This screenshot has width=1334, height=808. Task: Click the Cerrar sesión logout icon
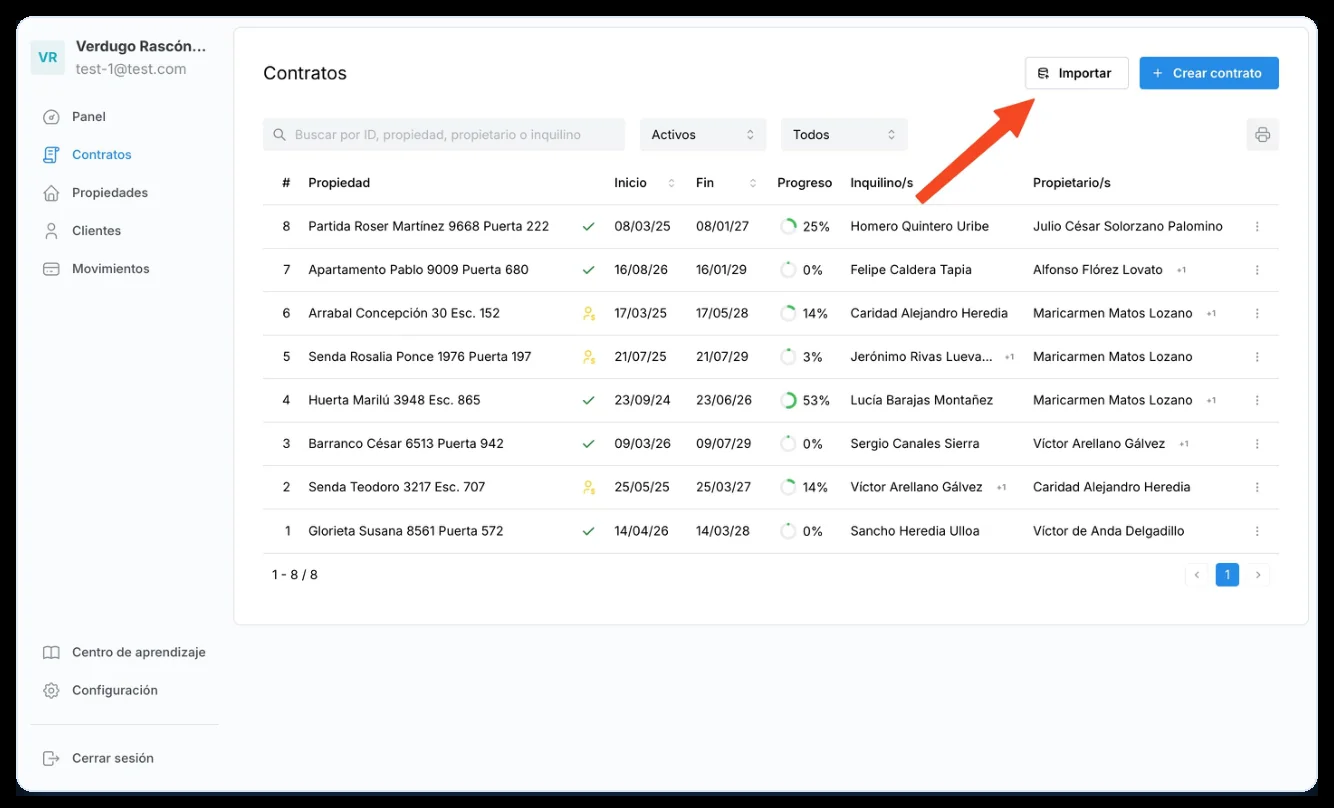51,759
